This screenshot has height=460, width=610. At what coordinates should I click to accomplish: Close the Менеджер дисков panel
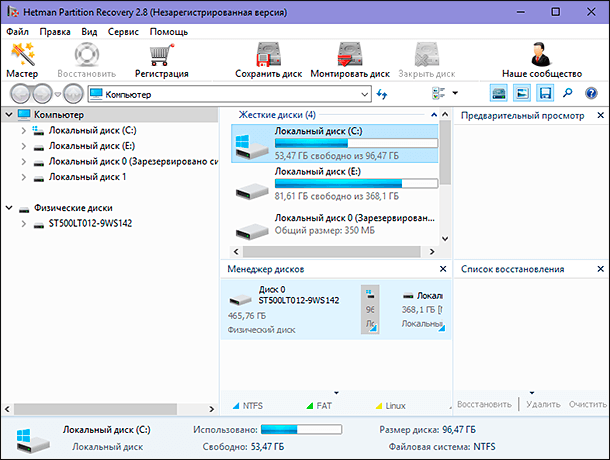[443, 269]
